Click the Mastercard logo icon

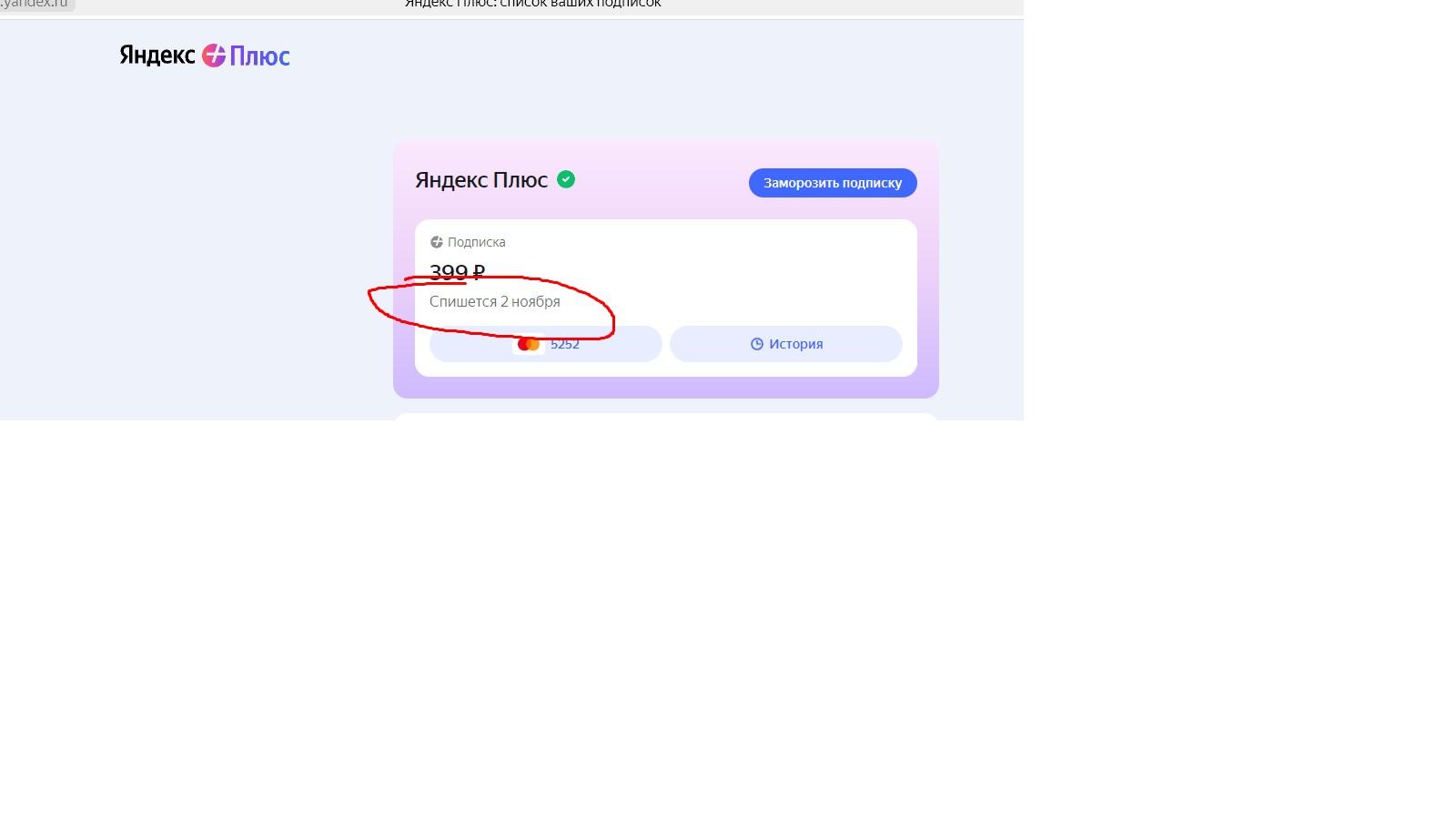pos(529,344)
